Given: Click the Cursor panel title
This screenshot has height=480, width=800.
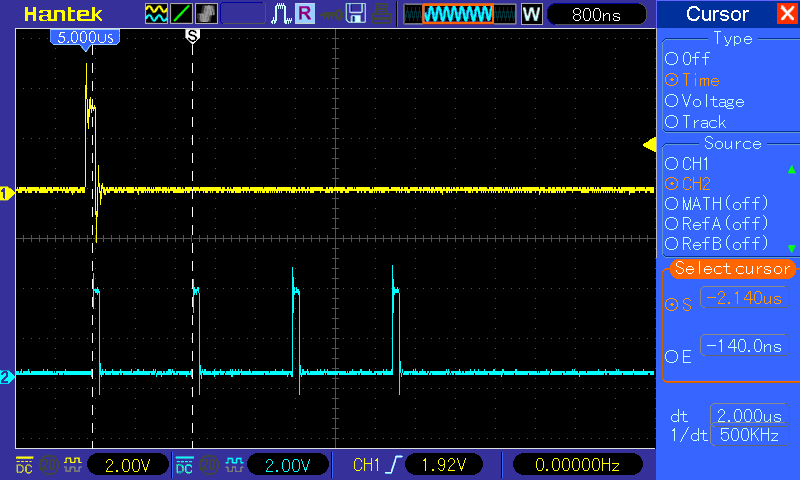Looking at the screenshot, I should [717, 14].
